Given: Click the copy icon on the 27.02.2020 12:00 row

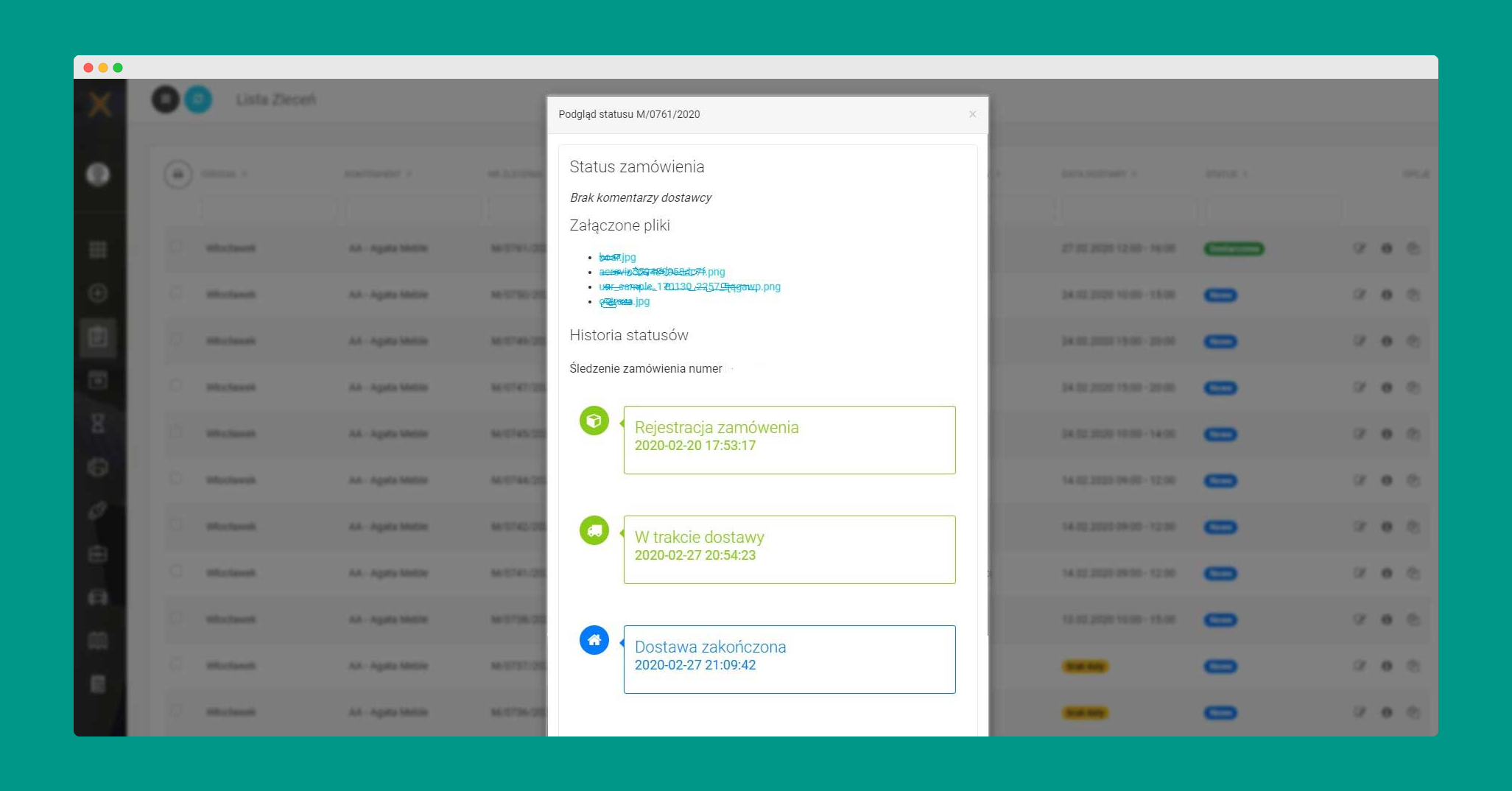Looking at the screenshot, I should 1413,249.
